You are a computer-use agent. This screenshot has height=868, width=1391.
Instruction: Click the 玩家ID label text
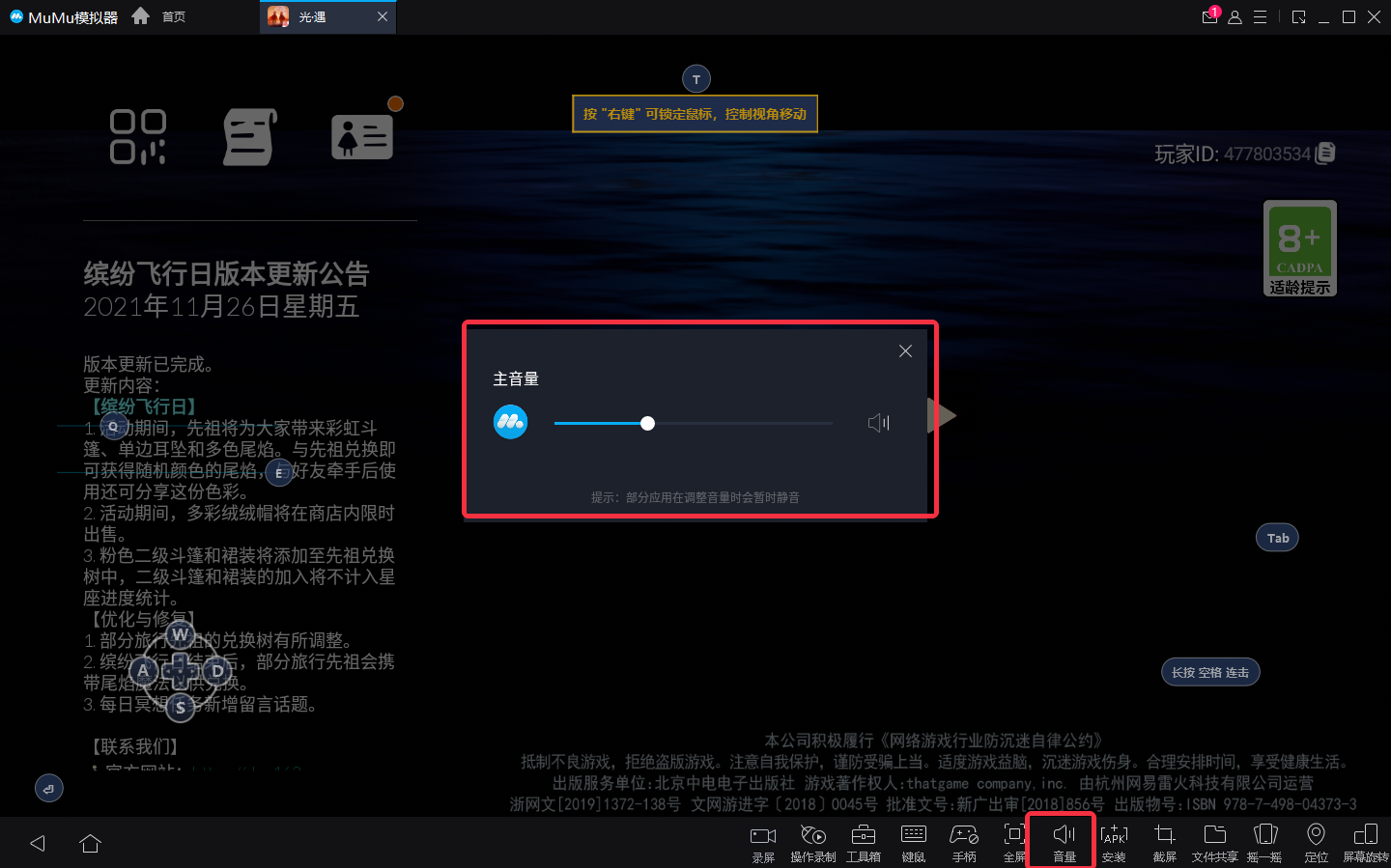click(1186, 154)
